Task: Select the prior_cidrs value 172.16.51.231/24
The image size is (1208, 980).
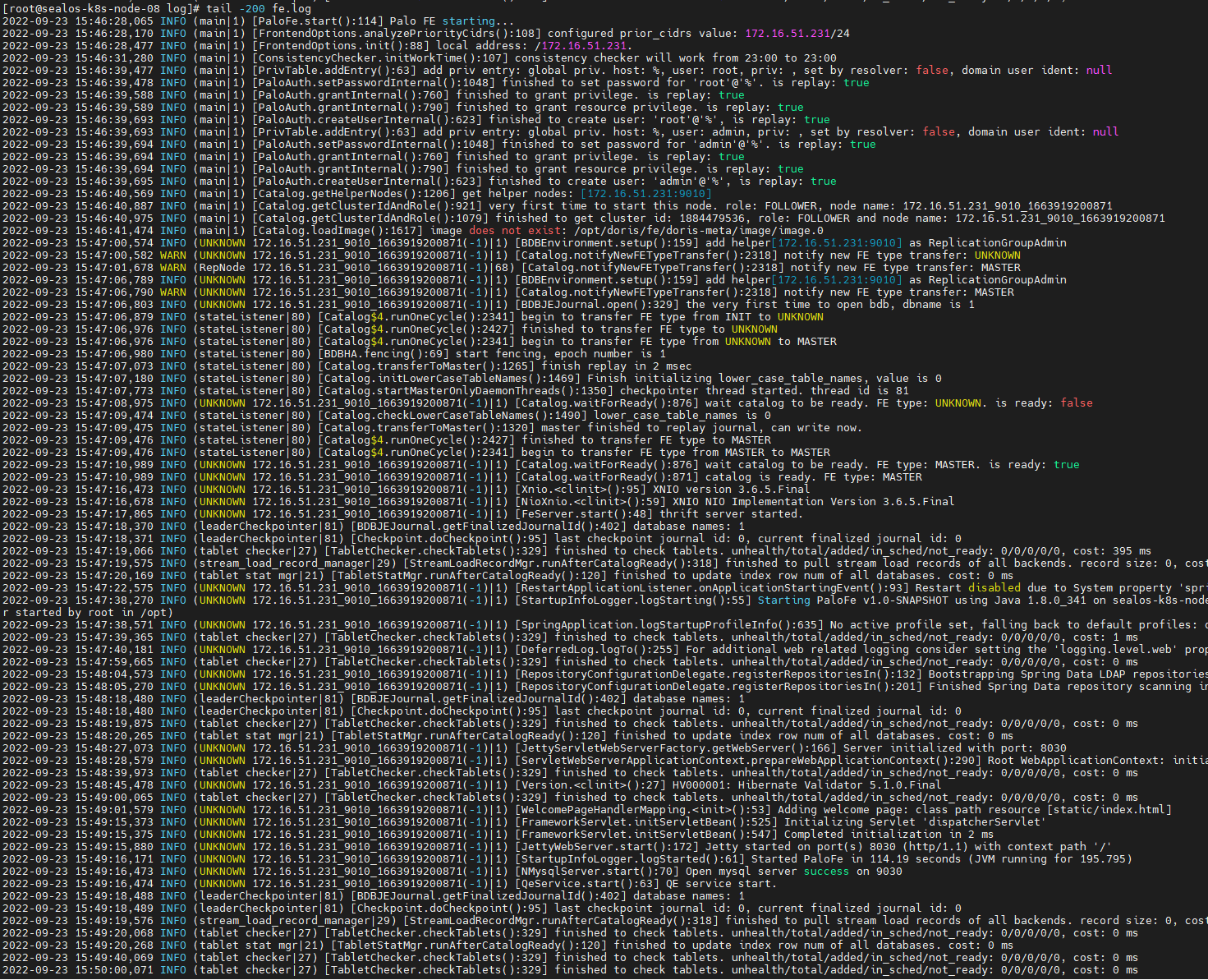Action: pyautogui.click(x=797, y=33)
